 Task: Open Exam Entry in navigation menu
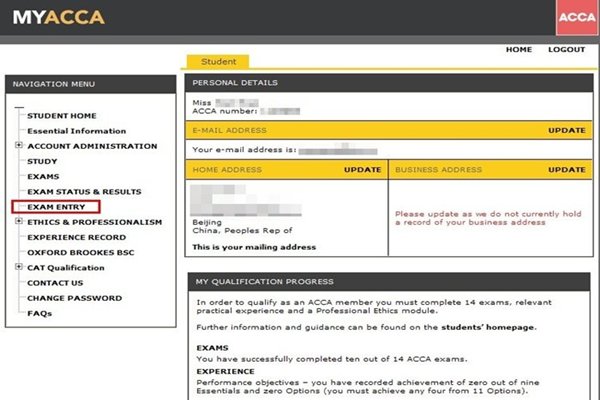pos(53,207)
